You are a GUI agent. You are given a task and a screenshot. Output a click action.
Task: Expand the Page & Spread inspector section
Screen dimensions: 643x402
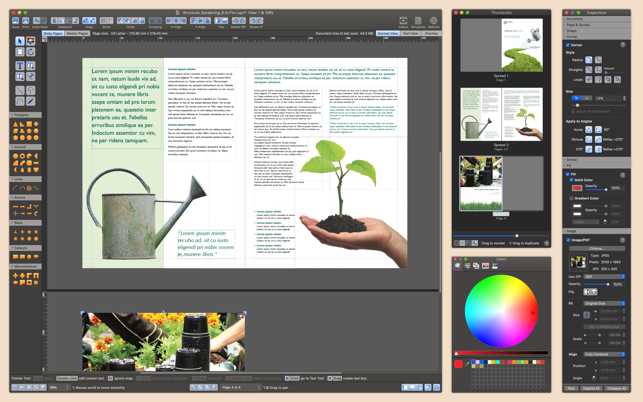coord(596,25)
